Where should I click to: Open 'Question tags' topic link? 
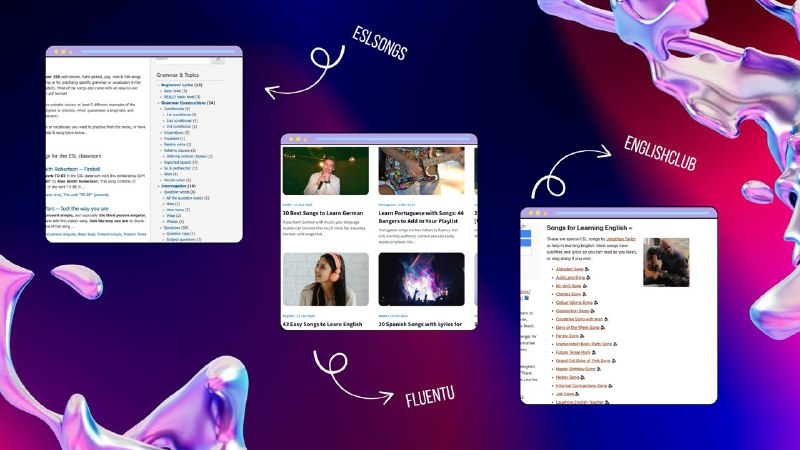click(x=178, y=234)
